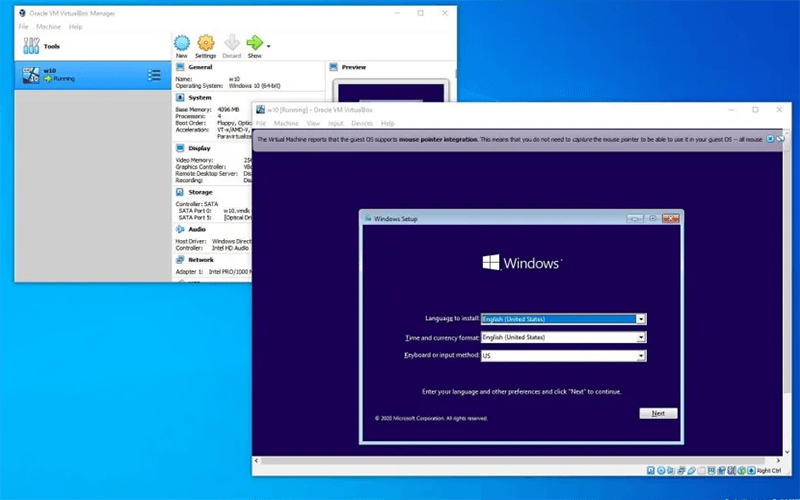Click the Preview section icon
The image size is (800, 500).
pyautogui.click(x=334, y=67)
